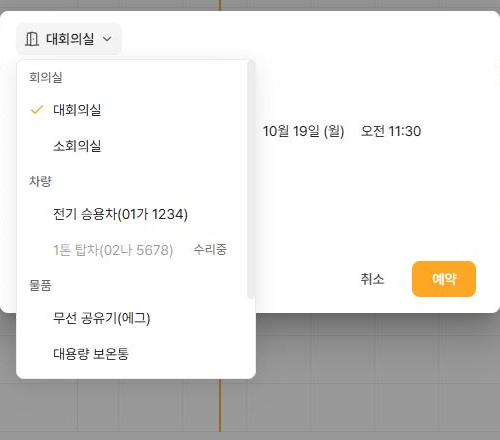500x440 pixels.
Task: Select 대회의실 in the list
Action: pos(132,110)
